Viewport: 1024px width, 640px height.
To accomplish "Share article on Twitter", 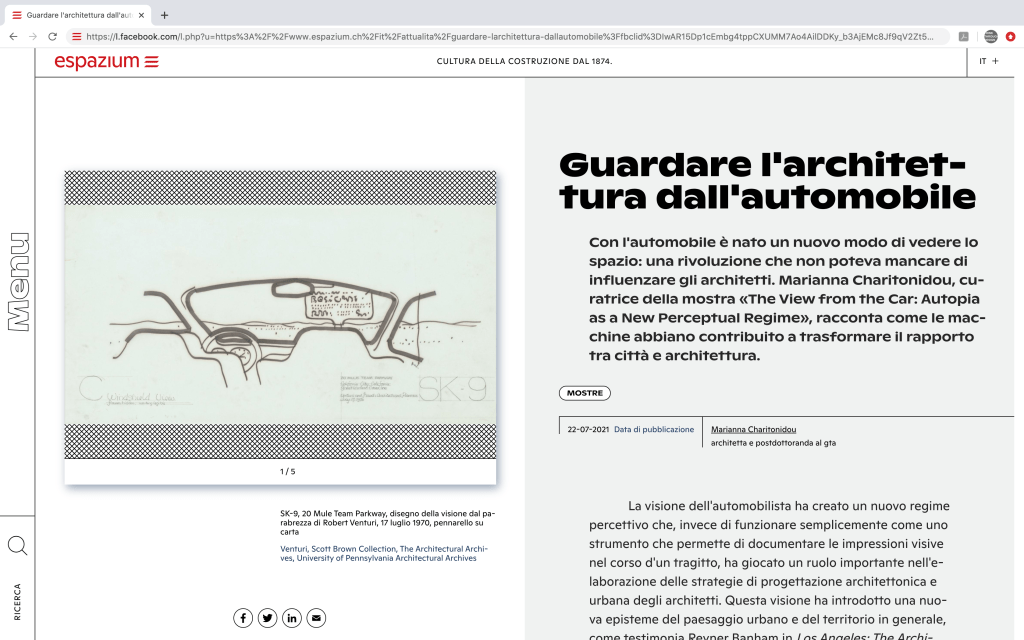I will pos(267,618).
